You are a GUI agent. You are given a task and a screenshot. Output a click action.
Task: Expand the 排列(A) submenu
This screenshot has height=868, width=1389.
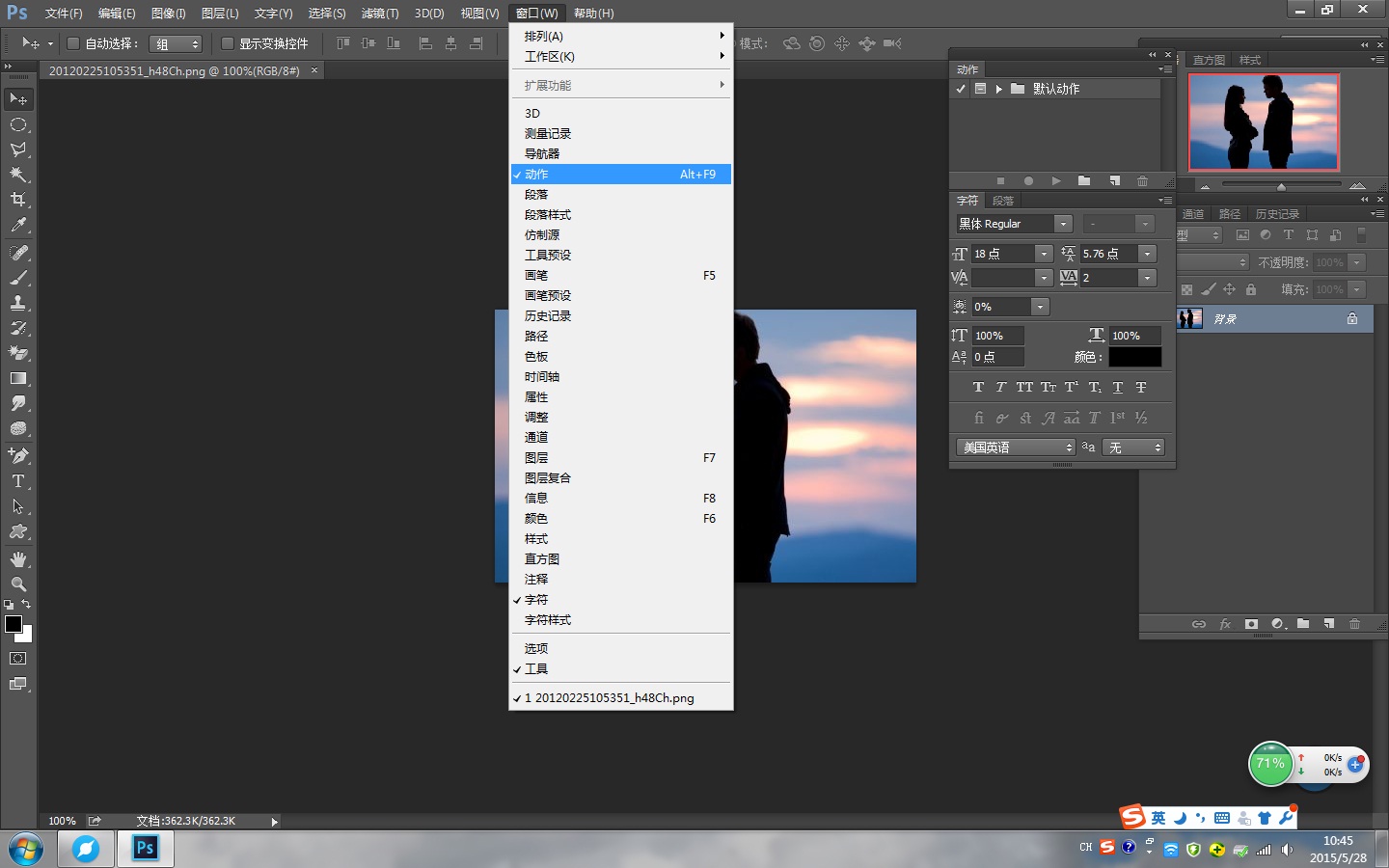621,36
